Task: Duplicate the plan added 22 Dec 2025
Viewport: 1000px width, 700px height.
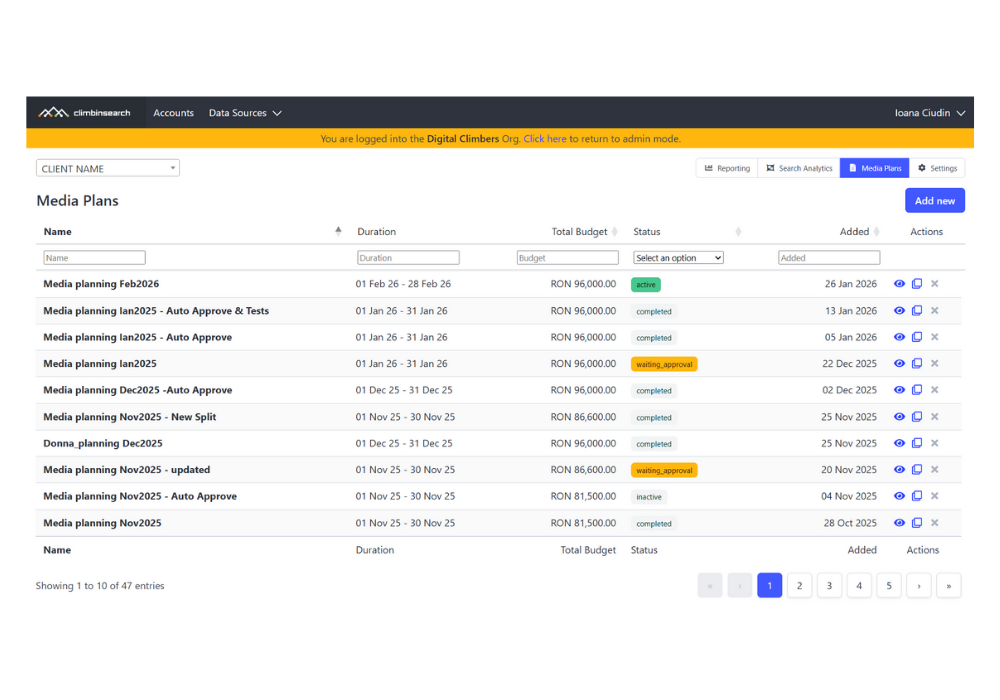Action: [x=917, y=363]
